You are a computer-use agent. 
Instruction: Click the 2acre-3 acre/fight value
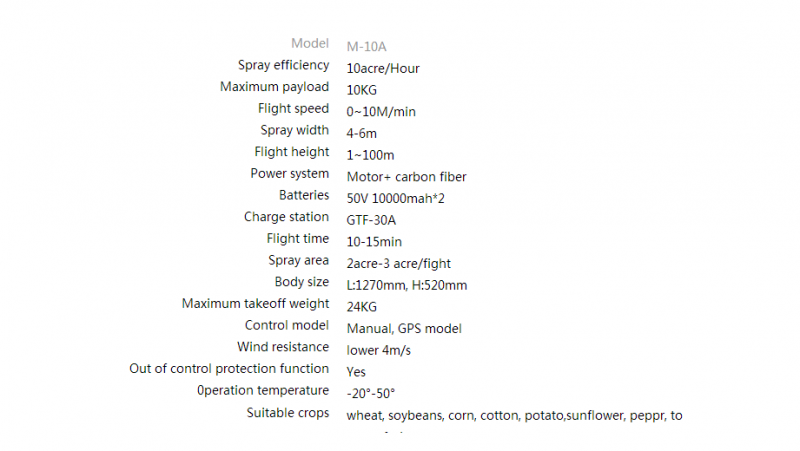click(x=398, y=264)
